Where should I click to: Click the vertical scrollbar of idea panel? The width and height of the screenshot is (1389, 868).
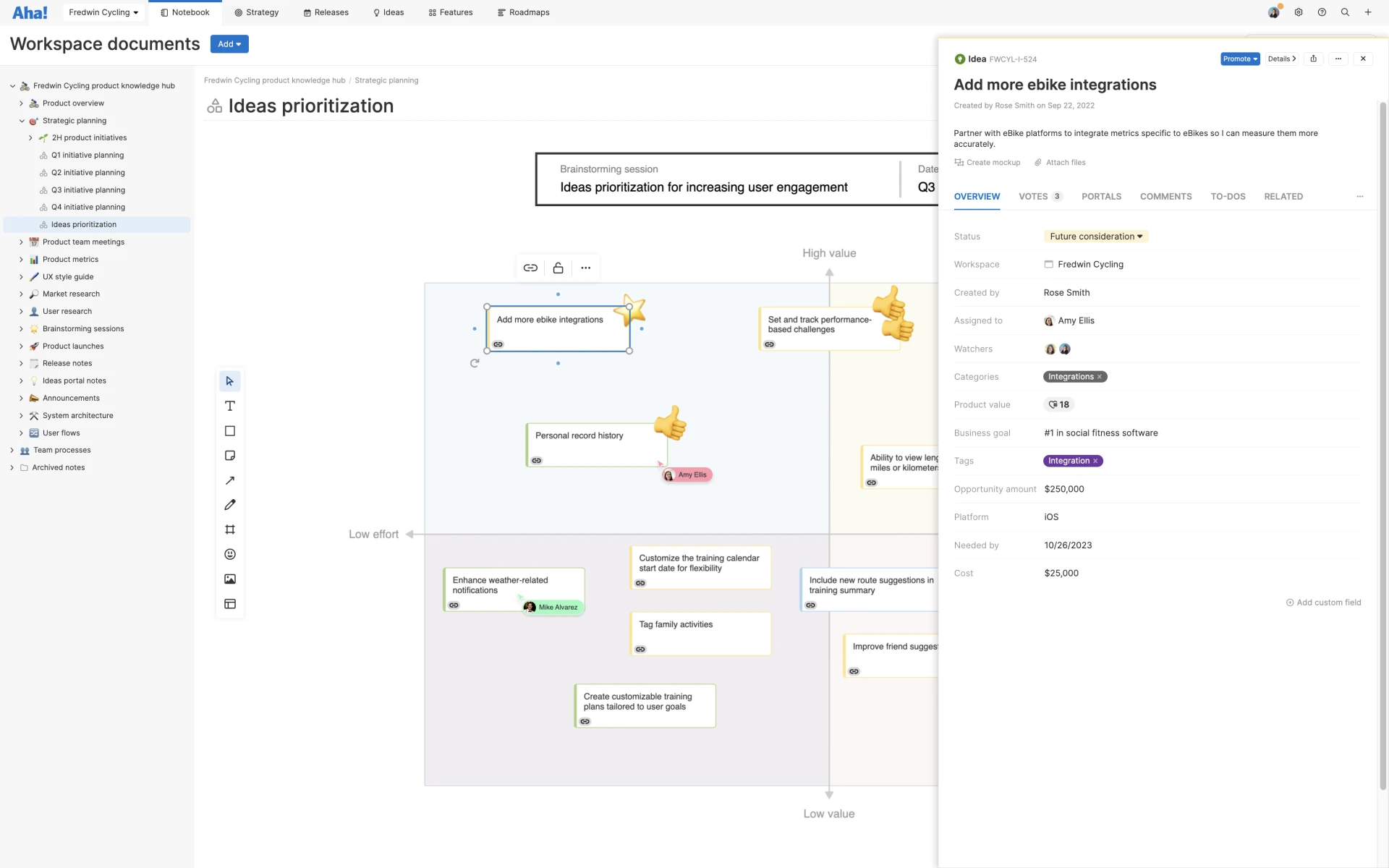1382,434
